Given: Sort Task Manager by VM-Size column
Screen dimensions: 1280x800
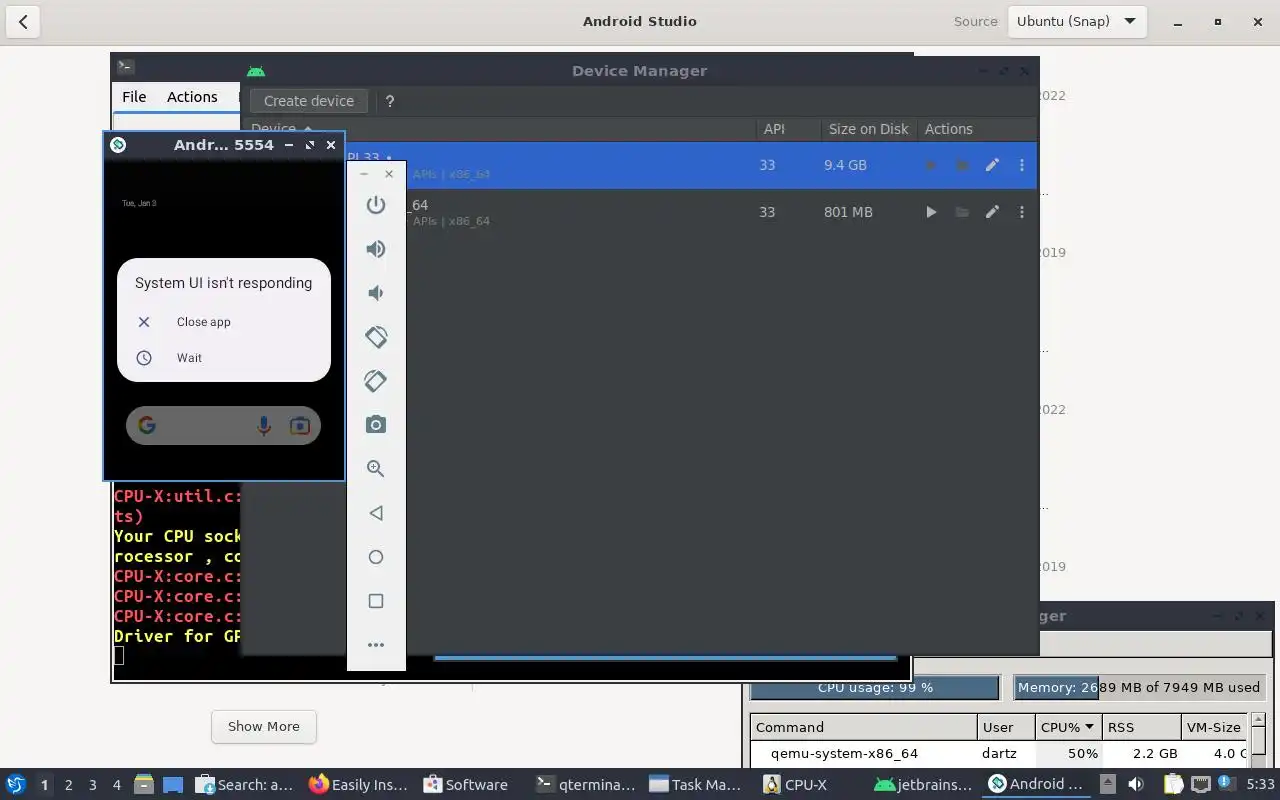Looking at the screenshot, I should 1213,727.
